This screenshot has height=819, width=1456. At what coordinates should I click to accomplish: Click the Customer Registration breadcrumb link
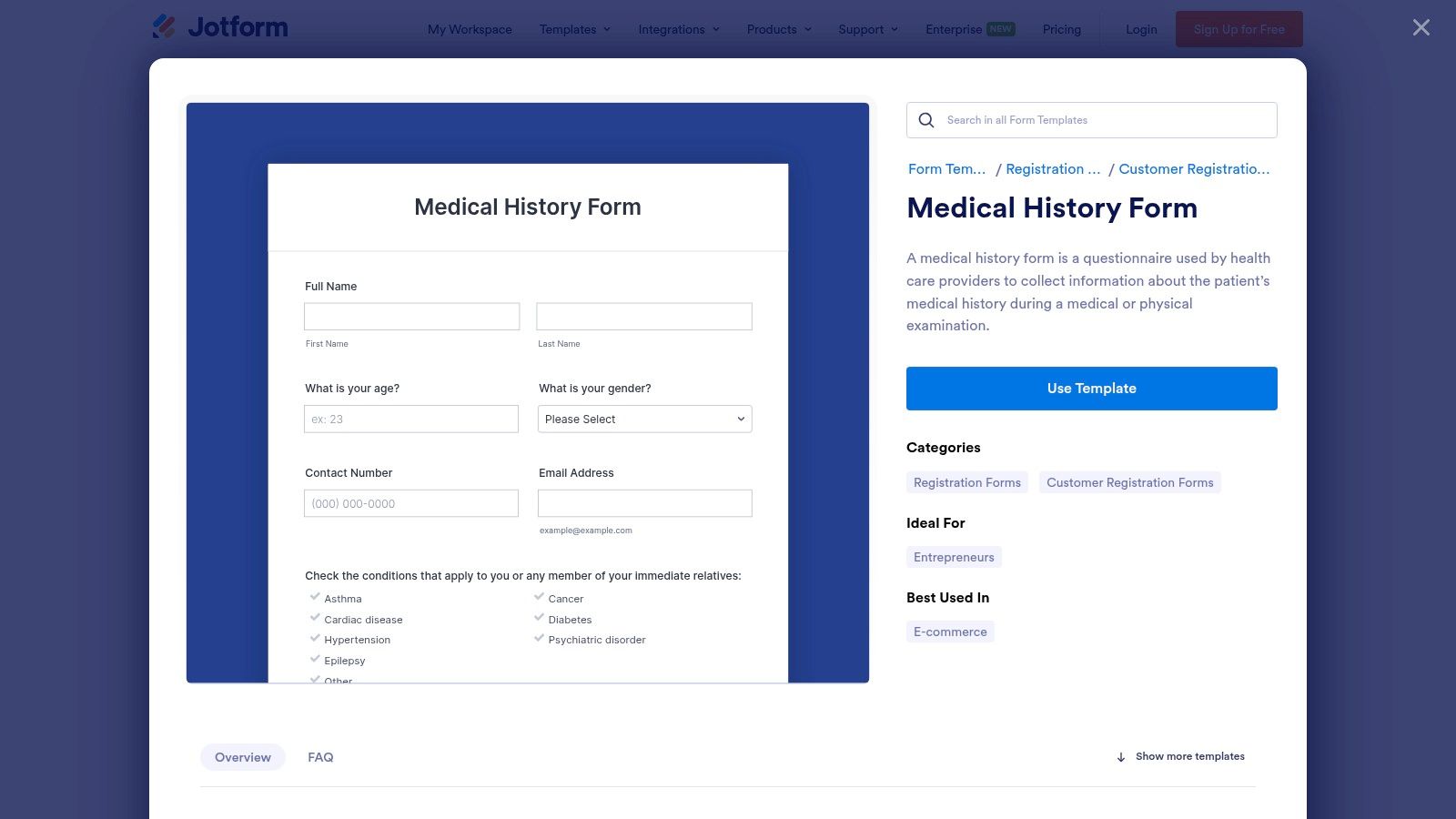pyautogui.click(x=1194, y=168)
